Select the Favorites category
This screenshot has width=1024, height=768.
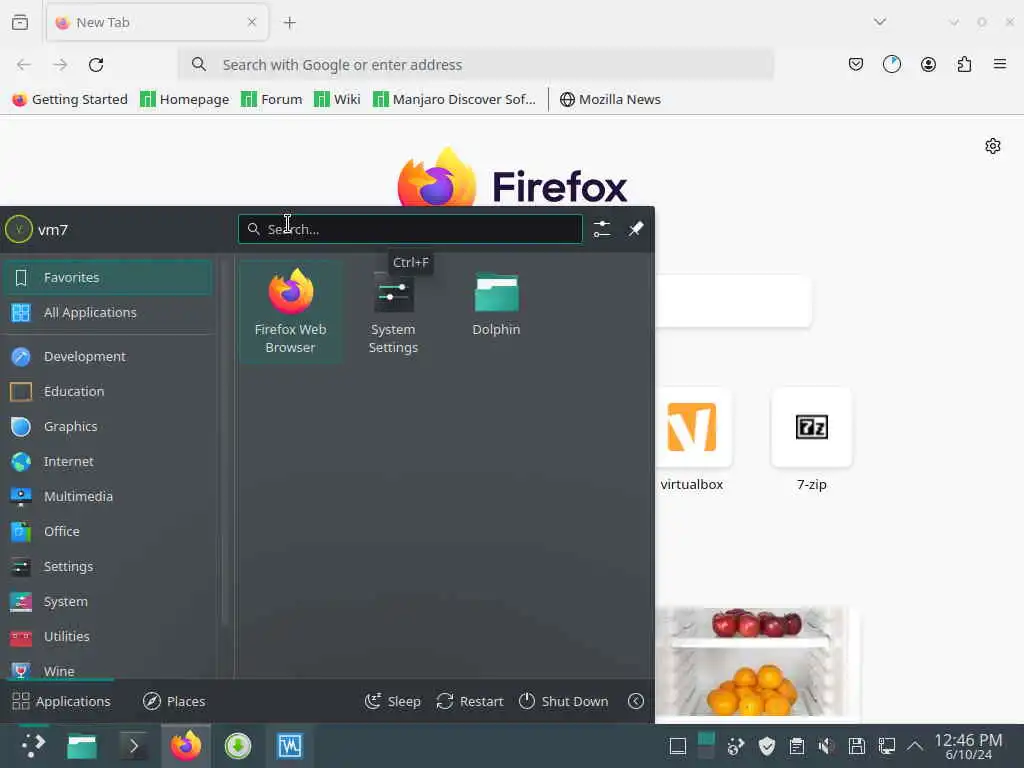coord(107,278)
